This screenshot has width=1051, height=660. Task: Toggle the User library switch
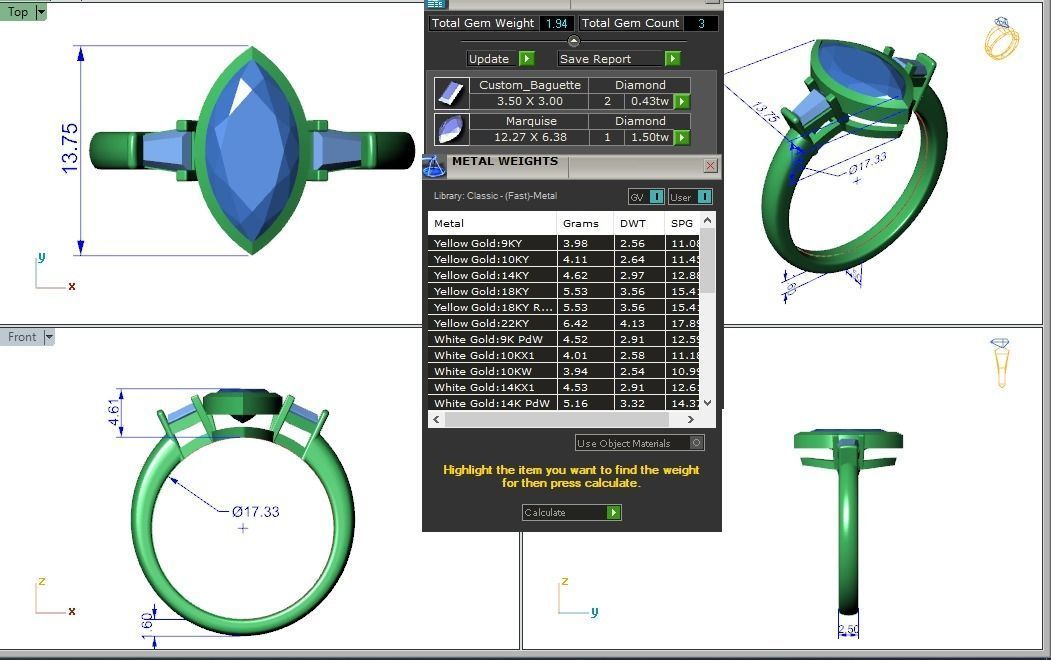pos(704,197)
